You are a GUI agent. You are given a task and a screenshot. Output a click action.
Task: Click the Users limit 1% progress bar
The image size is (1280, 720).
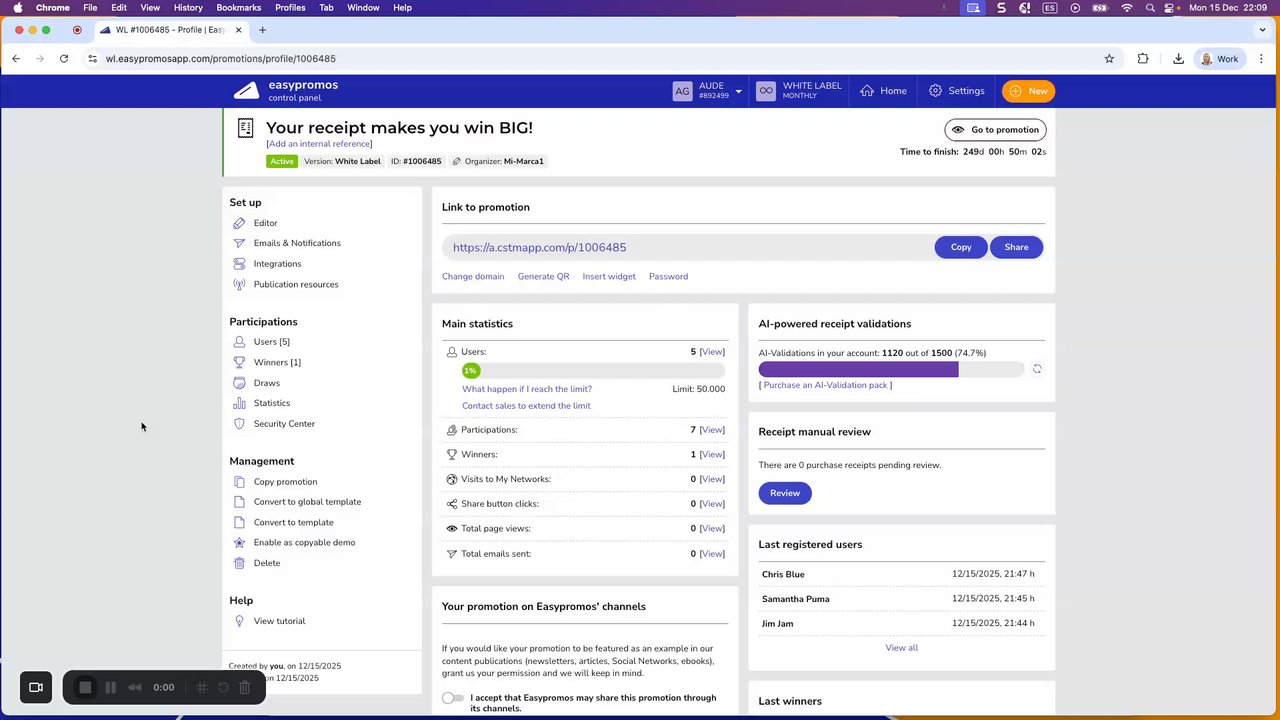tap(593, 370)
